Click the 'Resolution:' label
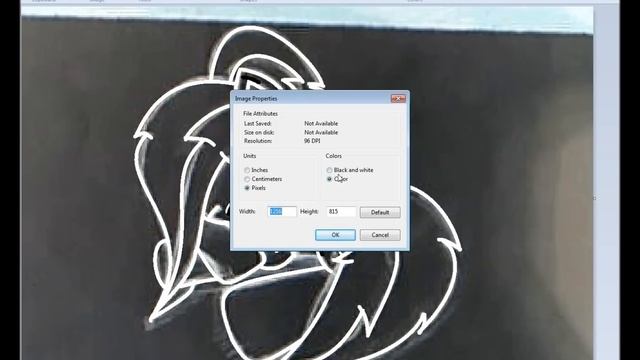The image size is (640, 360). [258, 141]
